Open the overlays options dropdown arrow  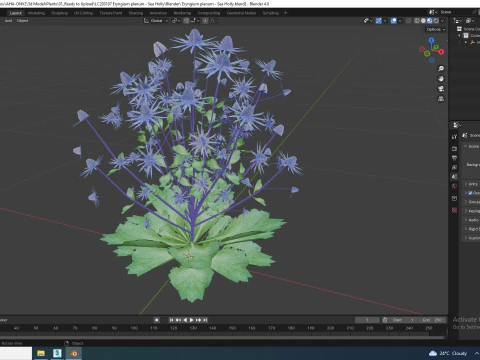[x=400, y=21]
